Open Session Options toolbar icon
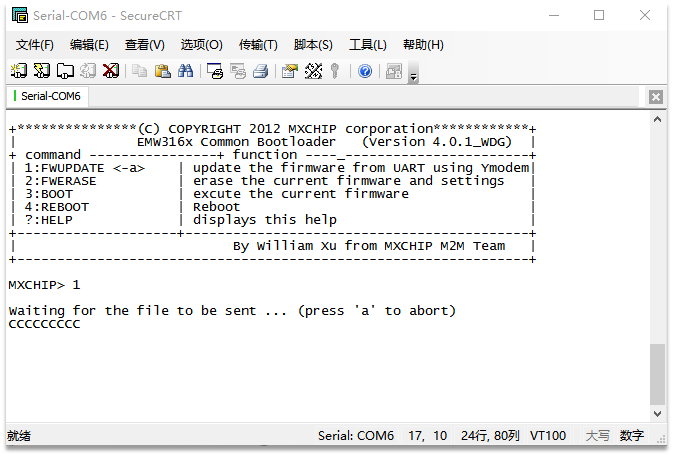This screenshot has height=456, width=673. point(289,71)
